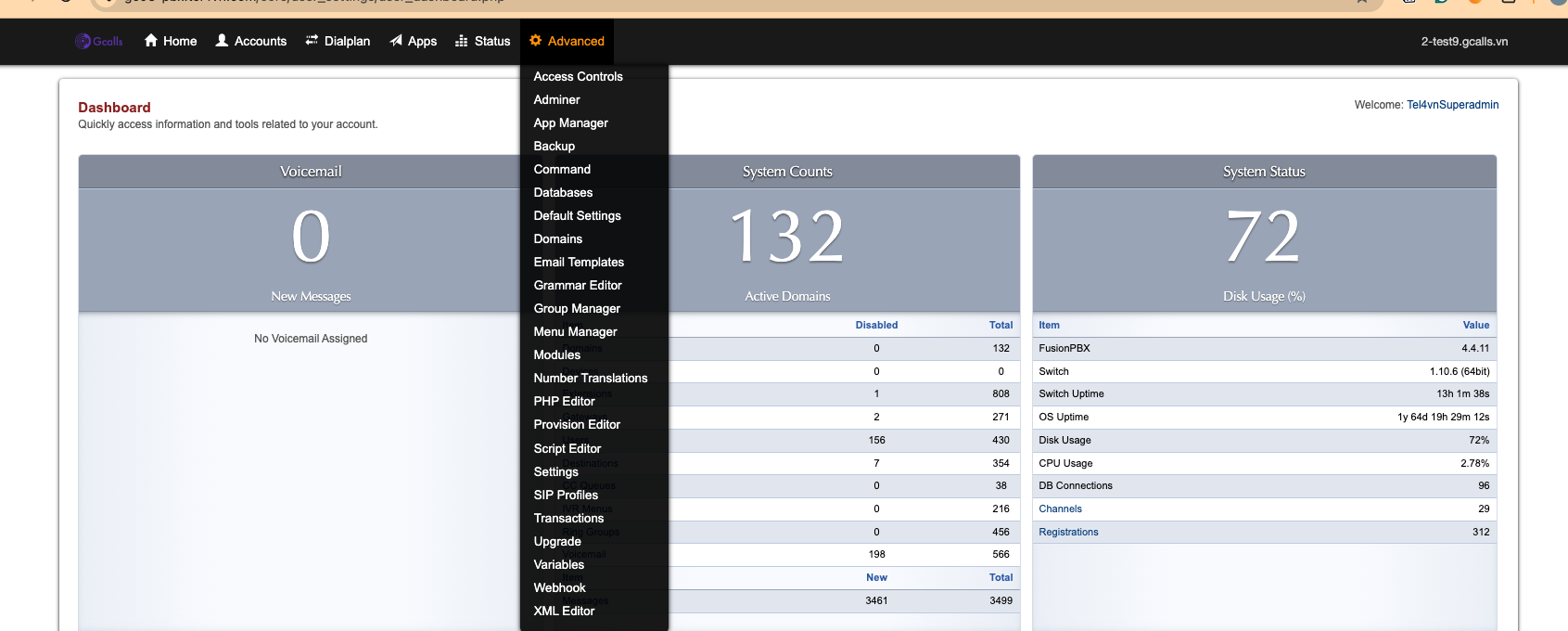The height and width of the screenshot is (631, 1568).
Task: Open the Registrations link in System Status
Action: pos(1068,533)
